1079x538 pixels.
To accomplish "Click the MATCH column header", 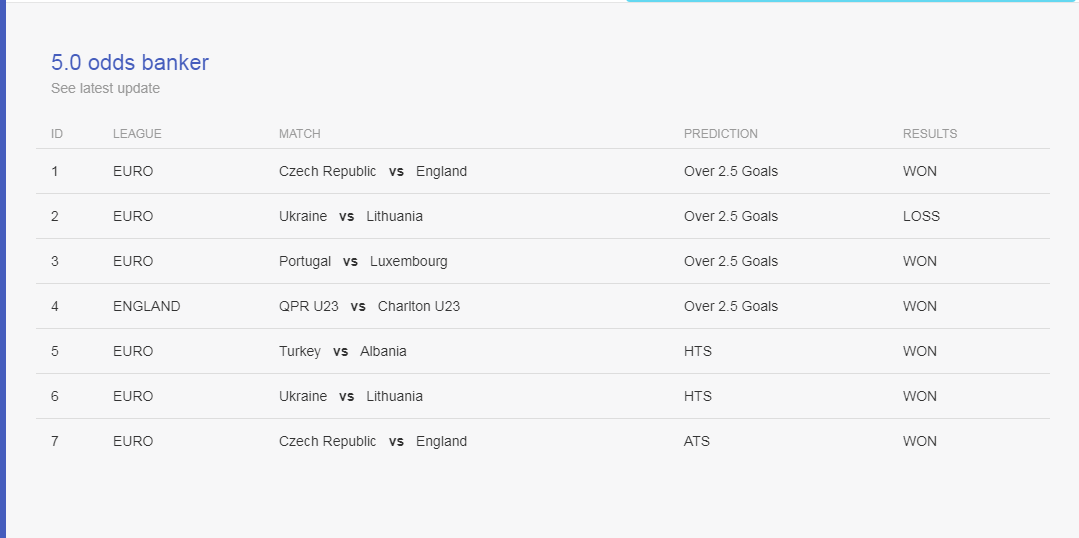I will point(299,133).
